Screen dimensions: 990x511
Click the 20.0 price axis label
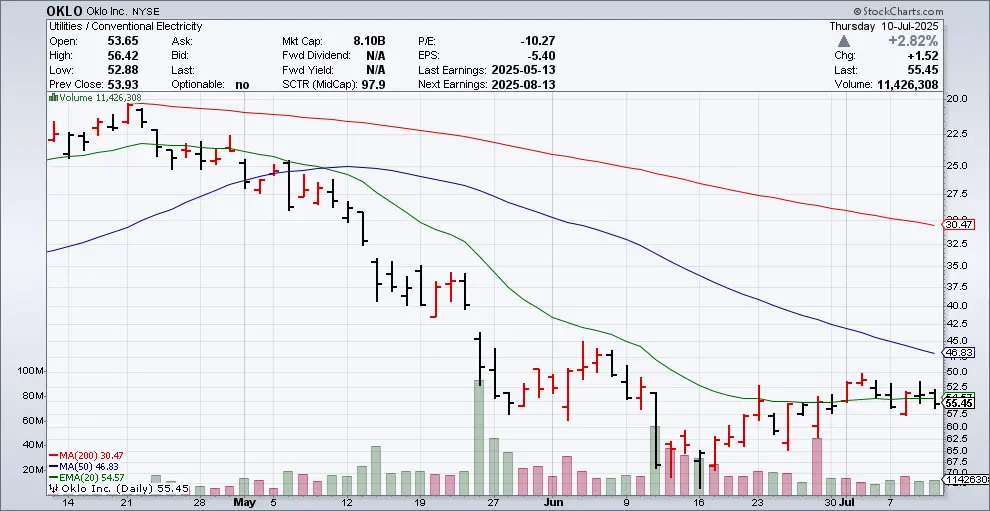pyautogui.click(x=958, y=99)
